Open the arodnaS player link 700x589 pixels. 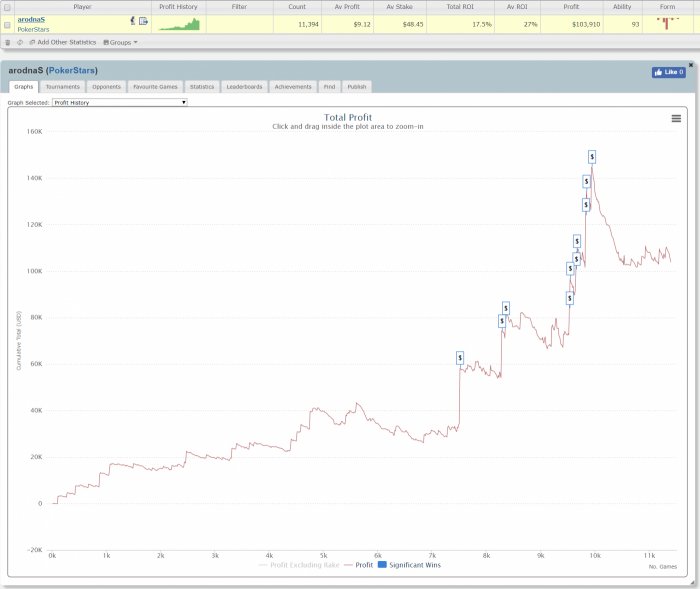pos(31,19)
